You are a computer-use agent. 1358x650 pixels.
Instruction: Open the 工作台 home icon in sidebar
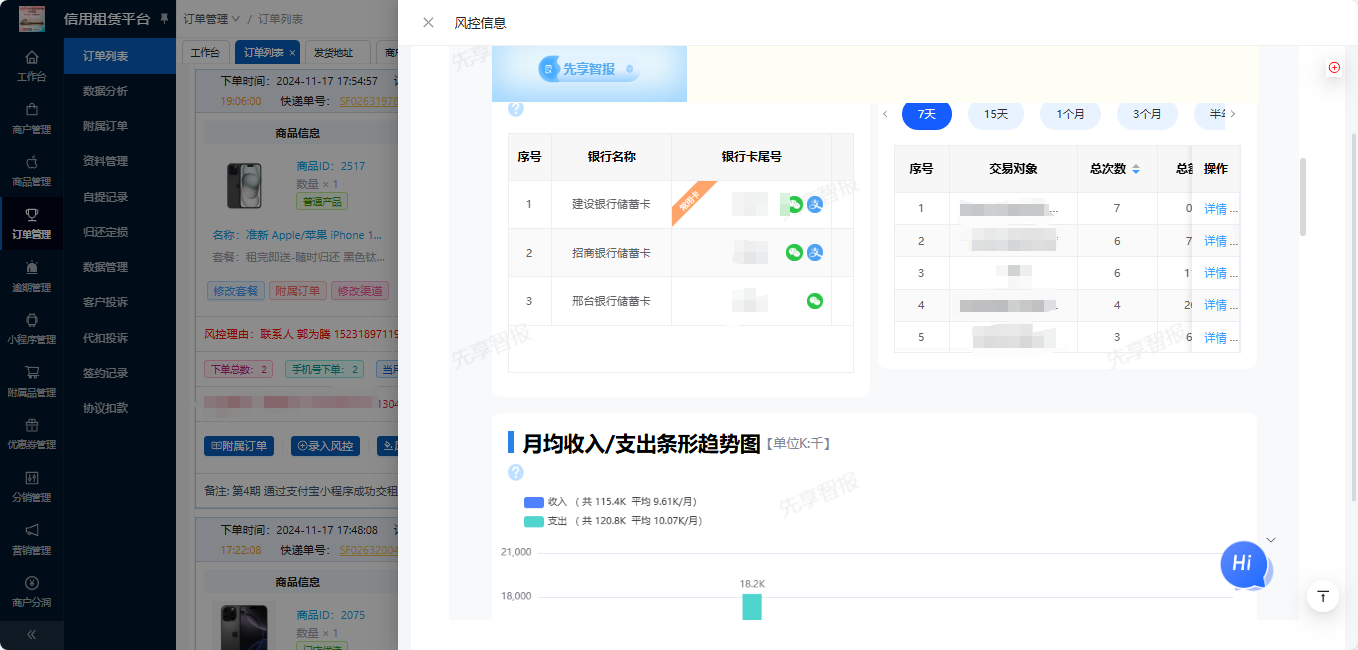click(x=31, y=57)
